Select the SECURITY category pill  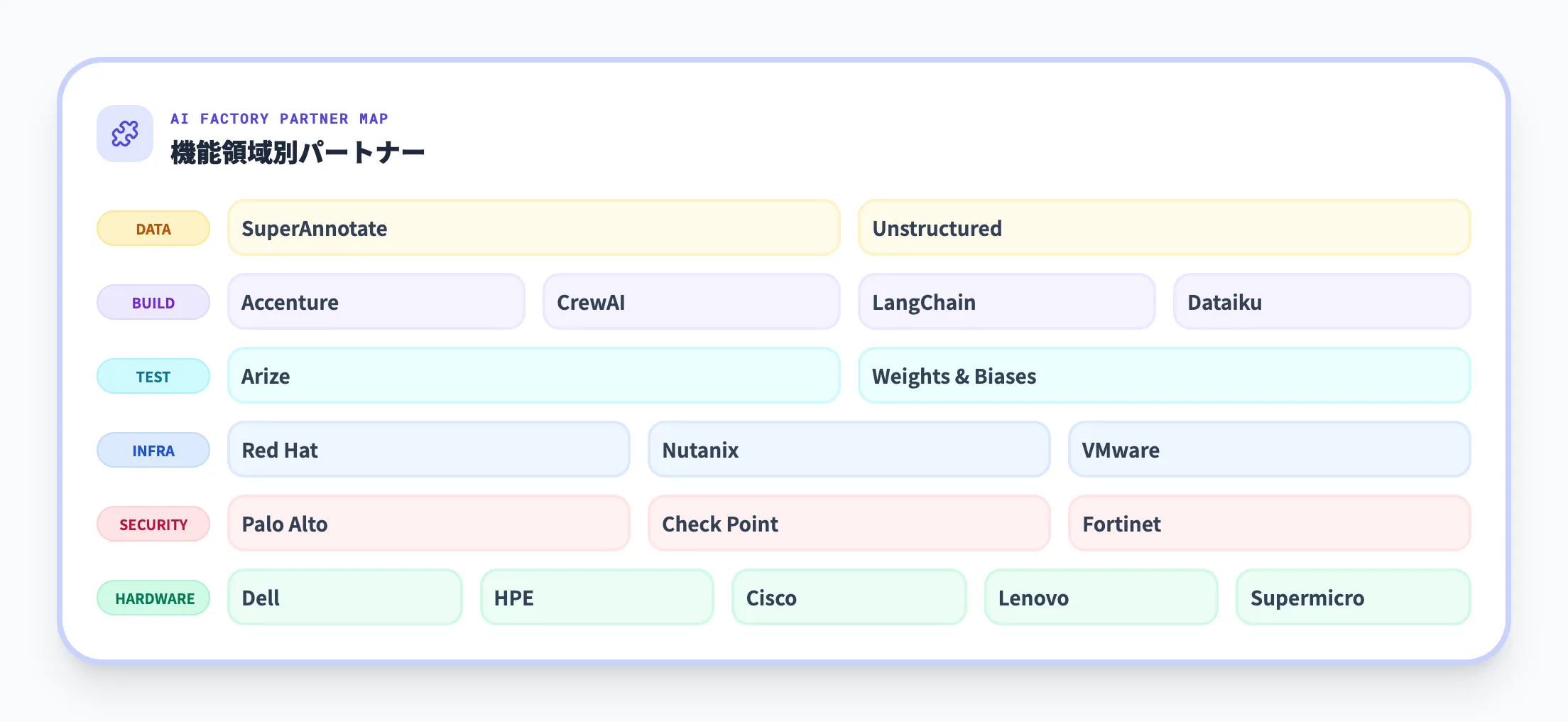153,524
